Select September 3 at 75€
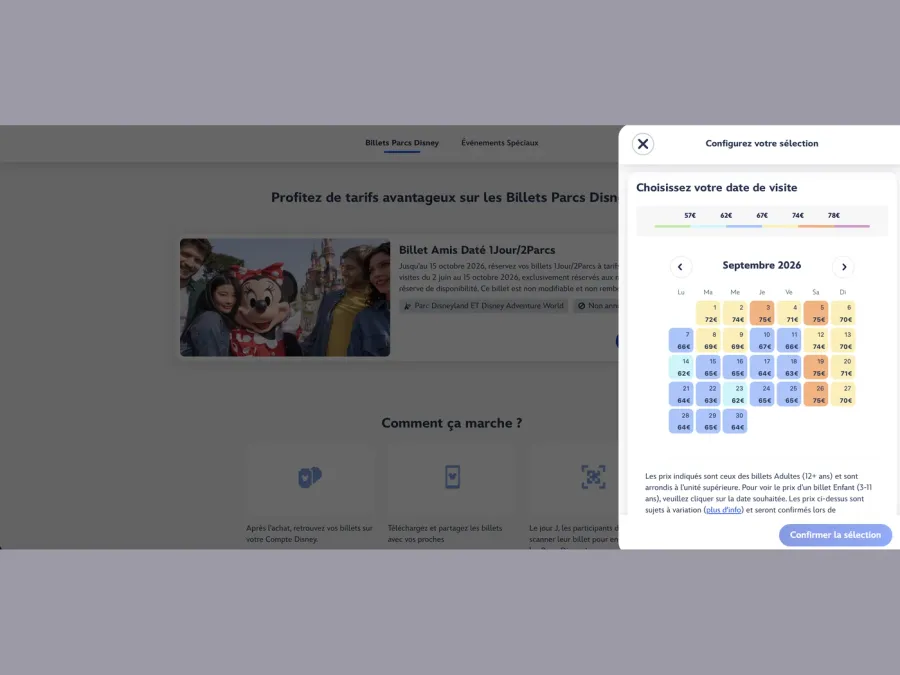This screenshot has width=900, height=675. click(x=762, y=313)
